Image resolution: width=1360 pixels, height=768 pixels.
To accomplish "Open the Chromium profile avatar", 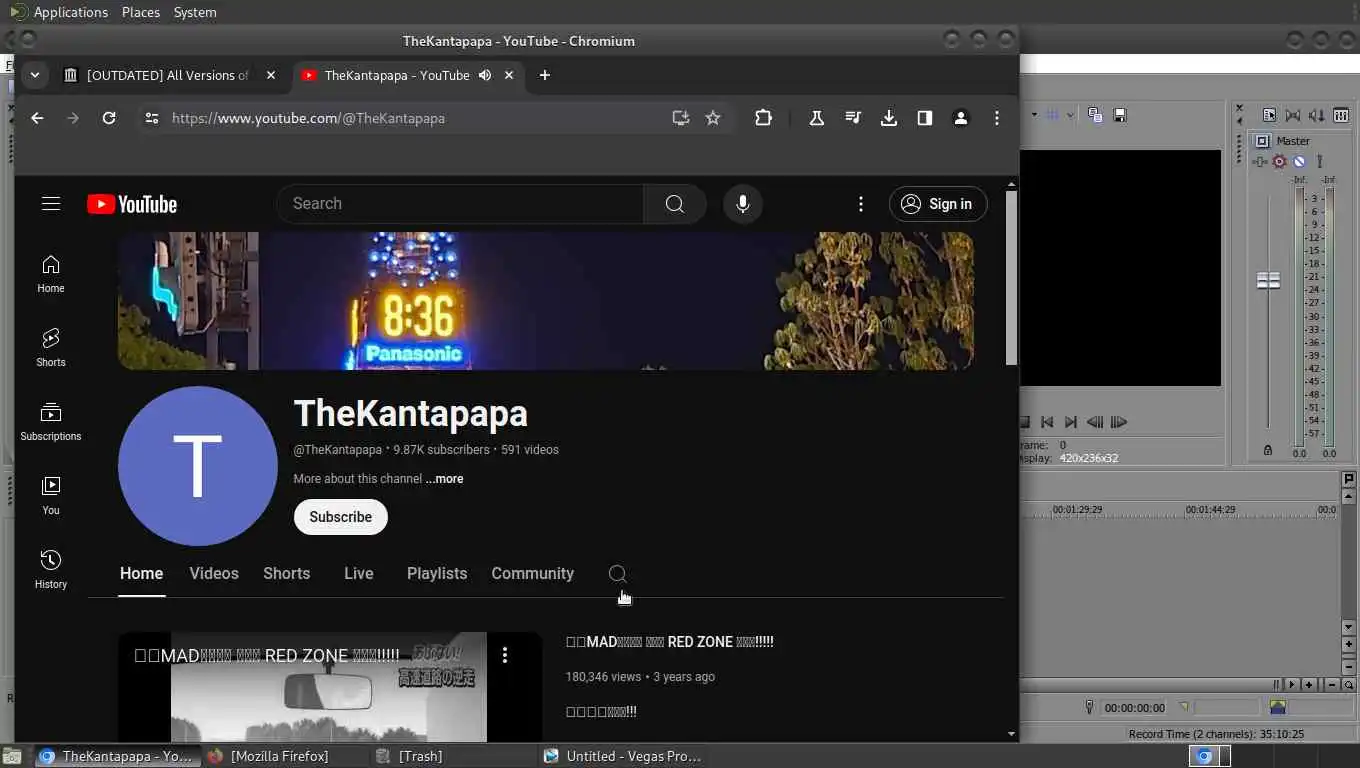I will coord(961,118).
